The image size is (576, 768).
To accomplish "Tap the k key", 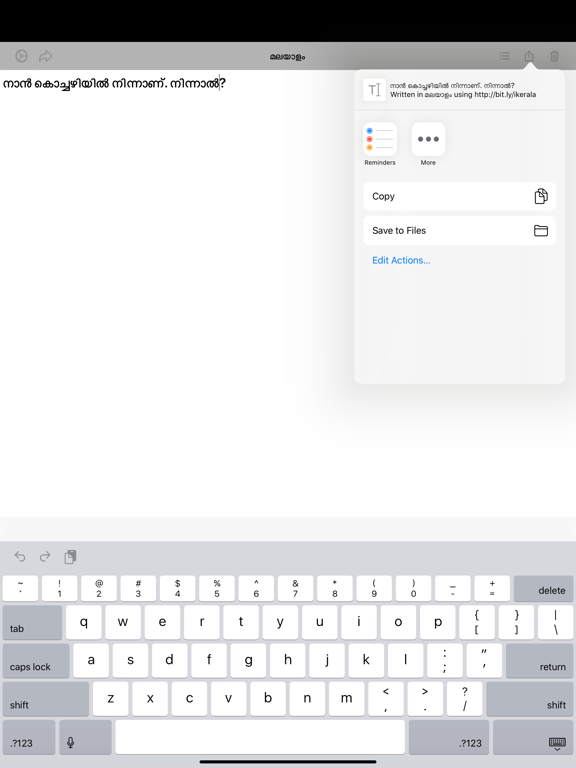I will [x=366, y=661].
